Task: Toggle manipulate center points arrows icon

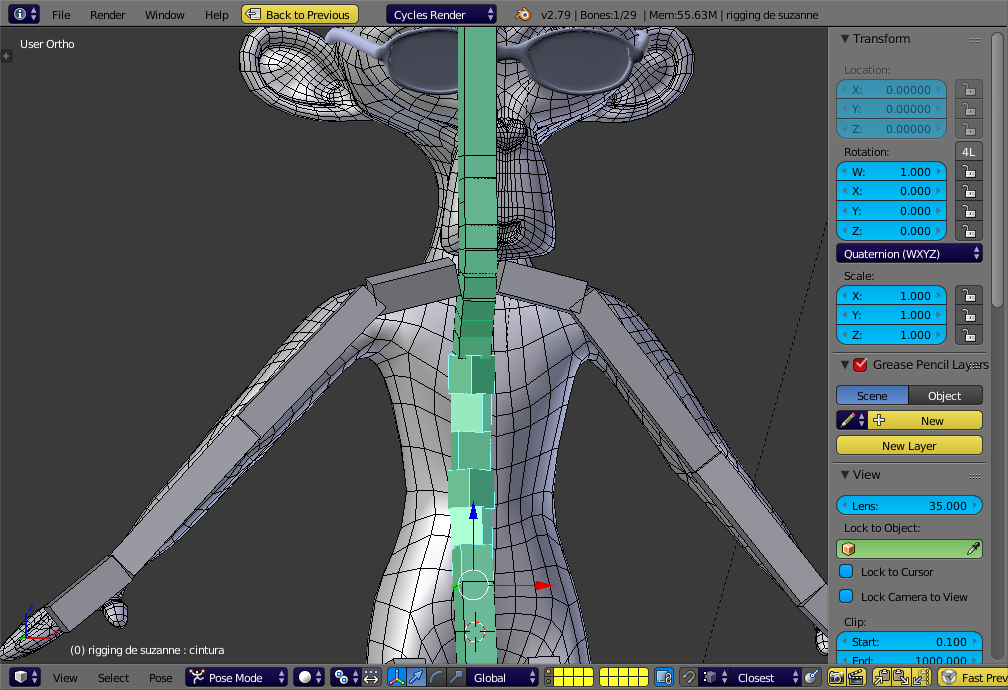Action: coord(371,677)
